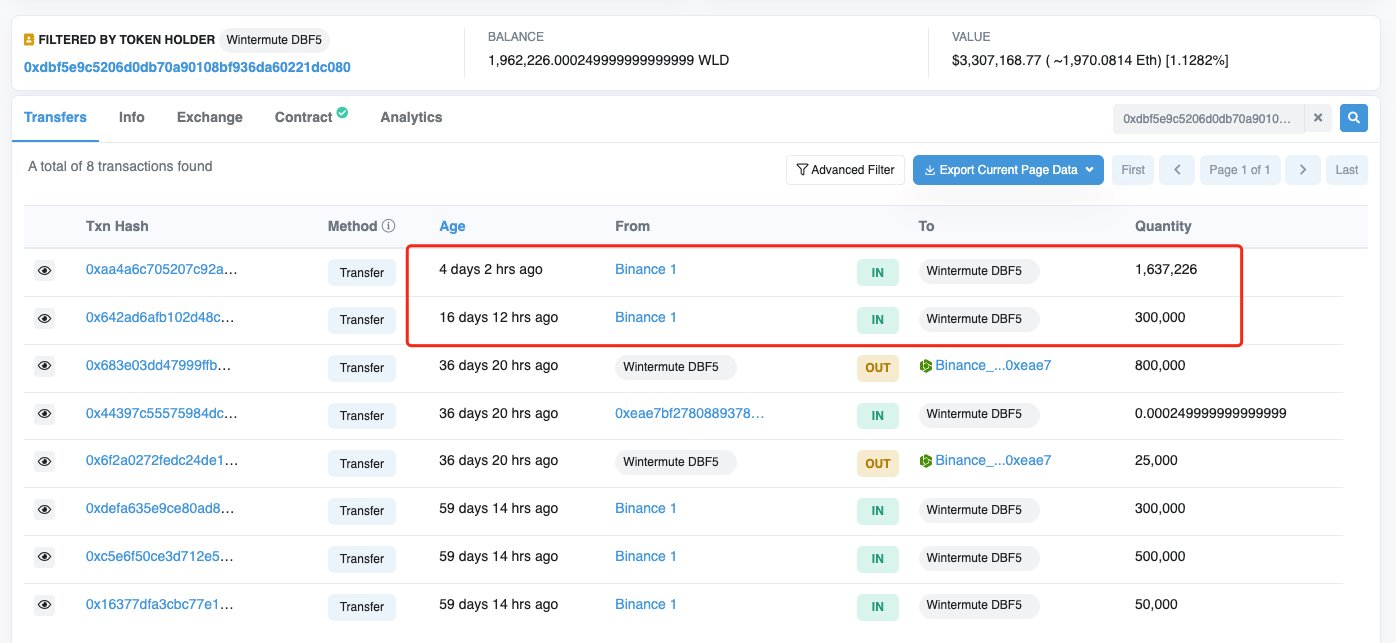The image size is (1396, 643).
Task: Go to next page arrow
Action: (x=1302, y=170)
